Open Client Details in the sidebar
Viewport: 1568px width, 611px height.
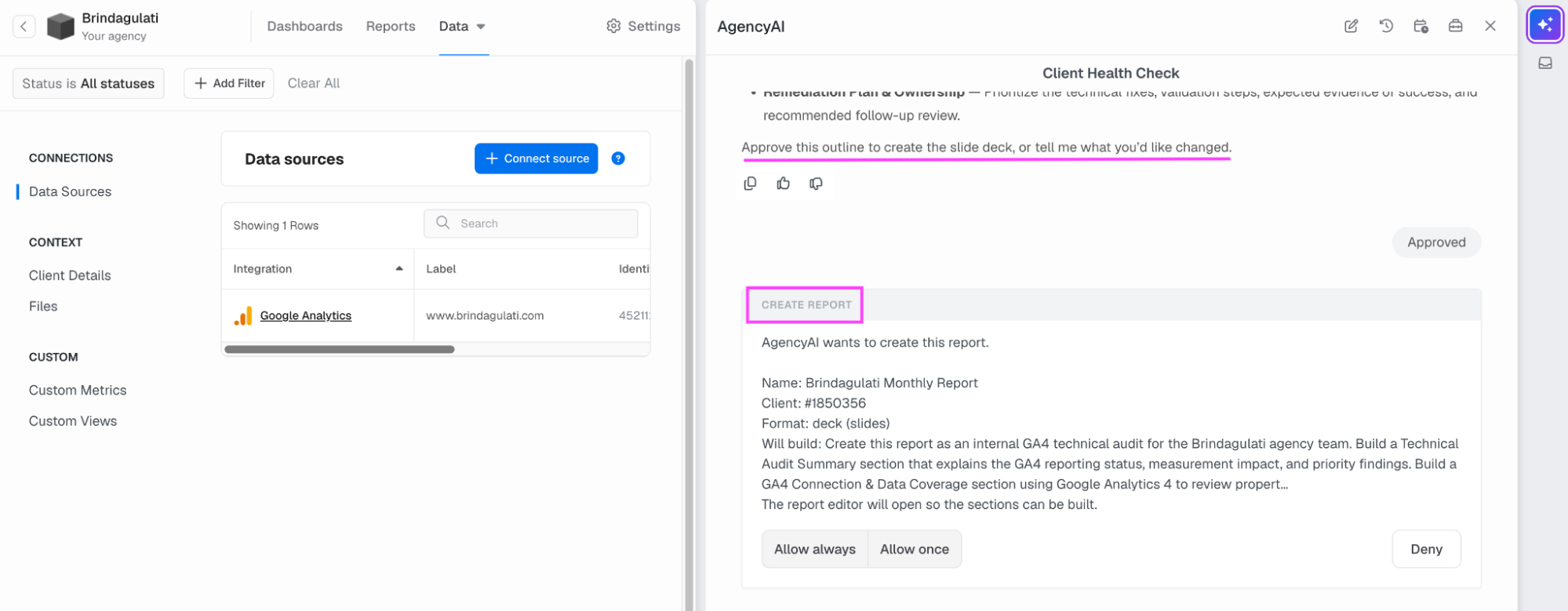click(x=70, y=275)
